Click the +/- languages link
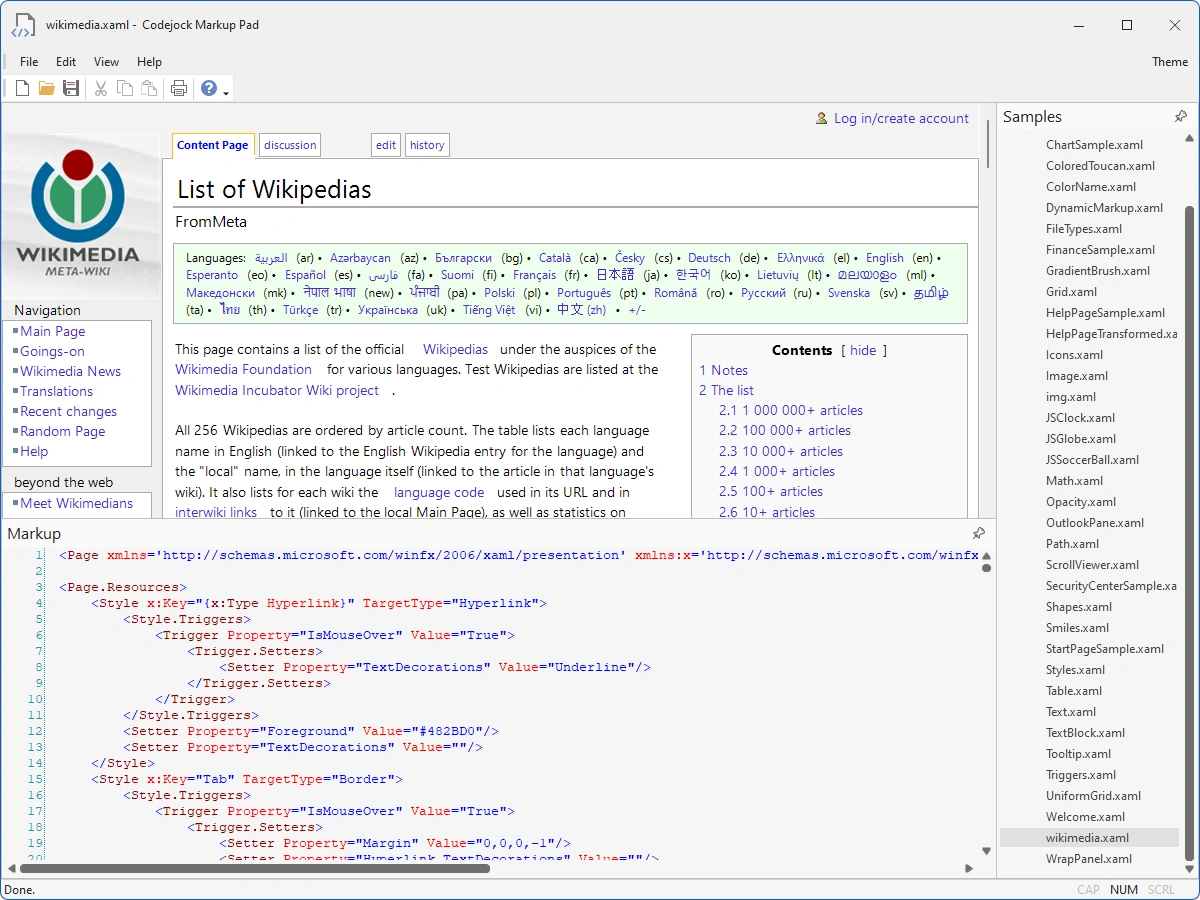Viewport: 1200px width, 900px height. click(637, 310)
